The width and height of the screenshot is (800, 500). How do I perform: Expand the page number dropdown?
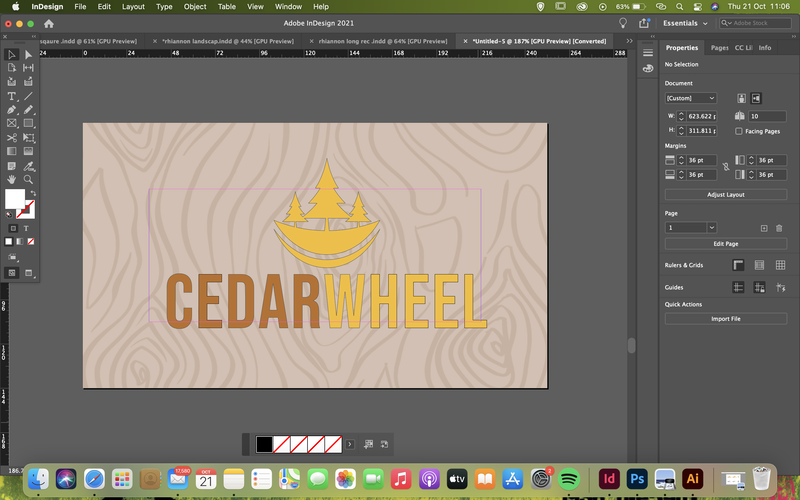pos(711,228)
